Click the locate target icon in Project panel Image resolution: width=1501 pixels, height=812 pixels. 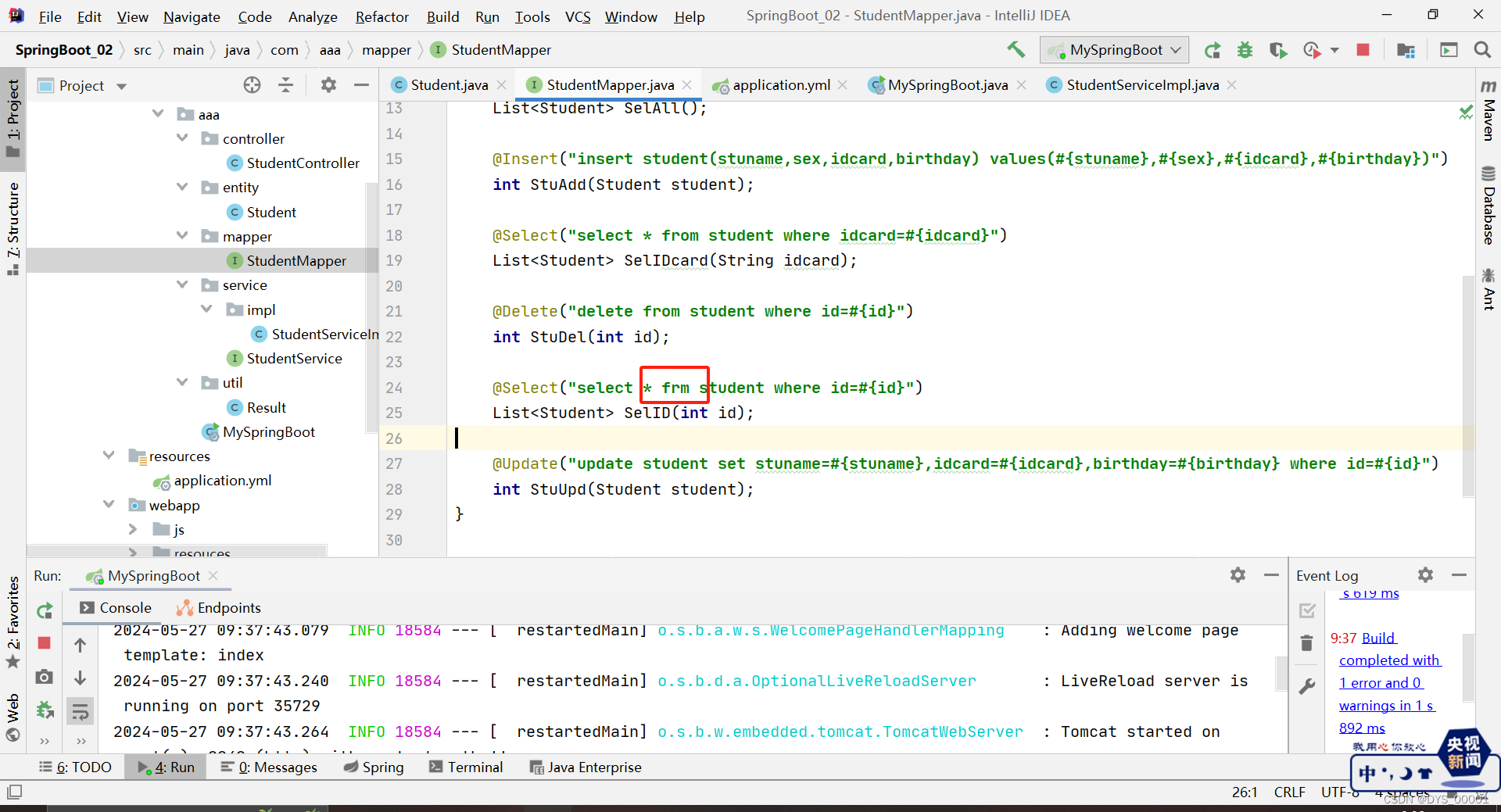pos(252,85)
